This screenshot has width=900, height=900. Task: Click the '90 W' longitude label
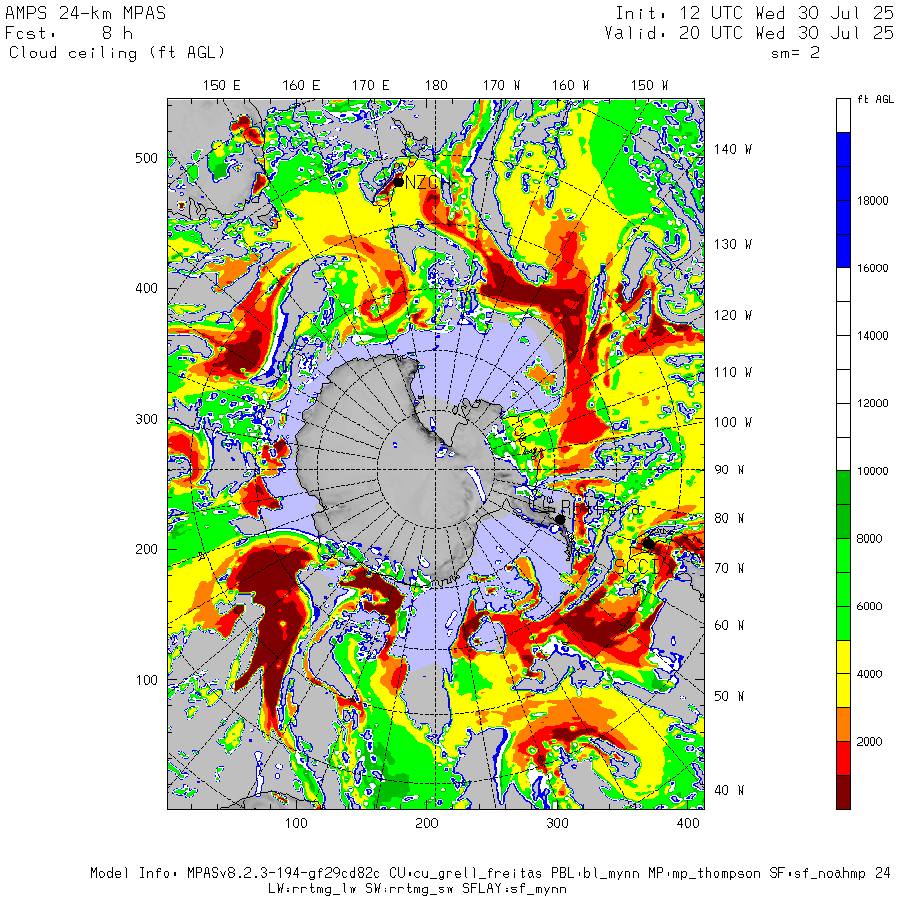click(728, 470)
